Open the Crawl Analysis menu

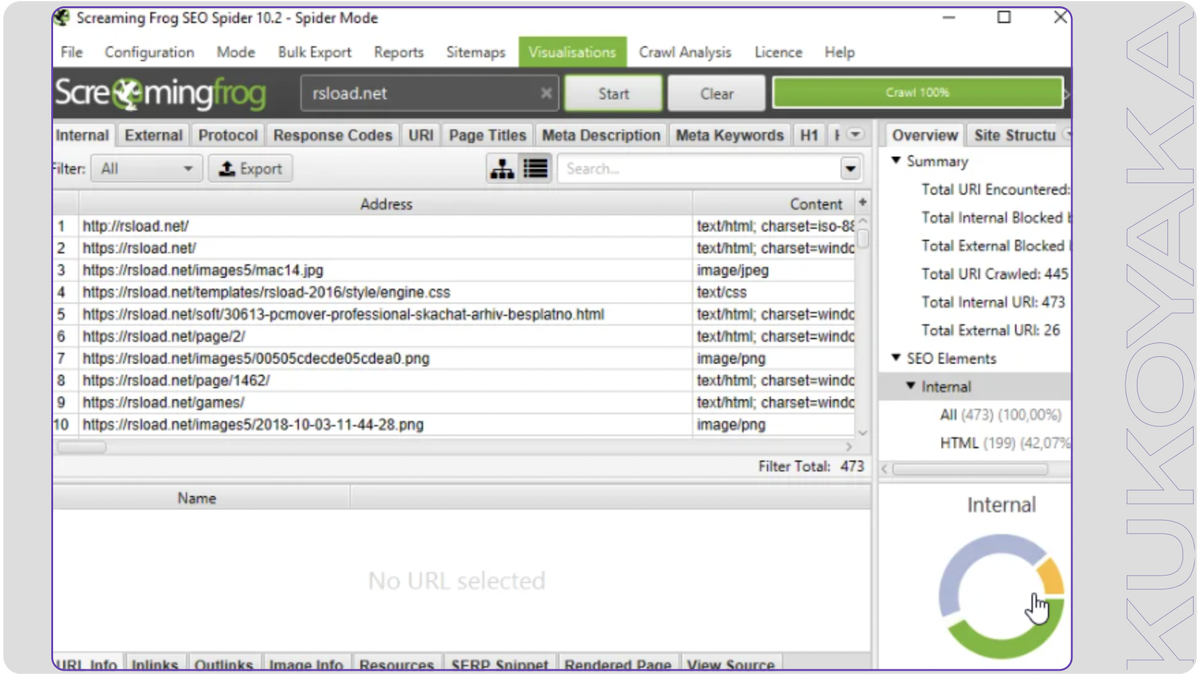point(685,52)
